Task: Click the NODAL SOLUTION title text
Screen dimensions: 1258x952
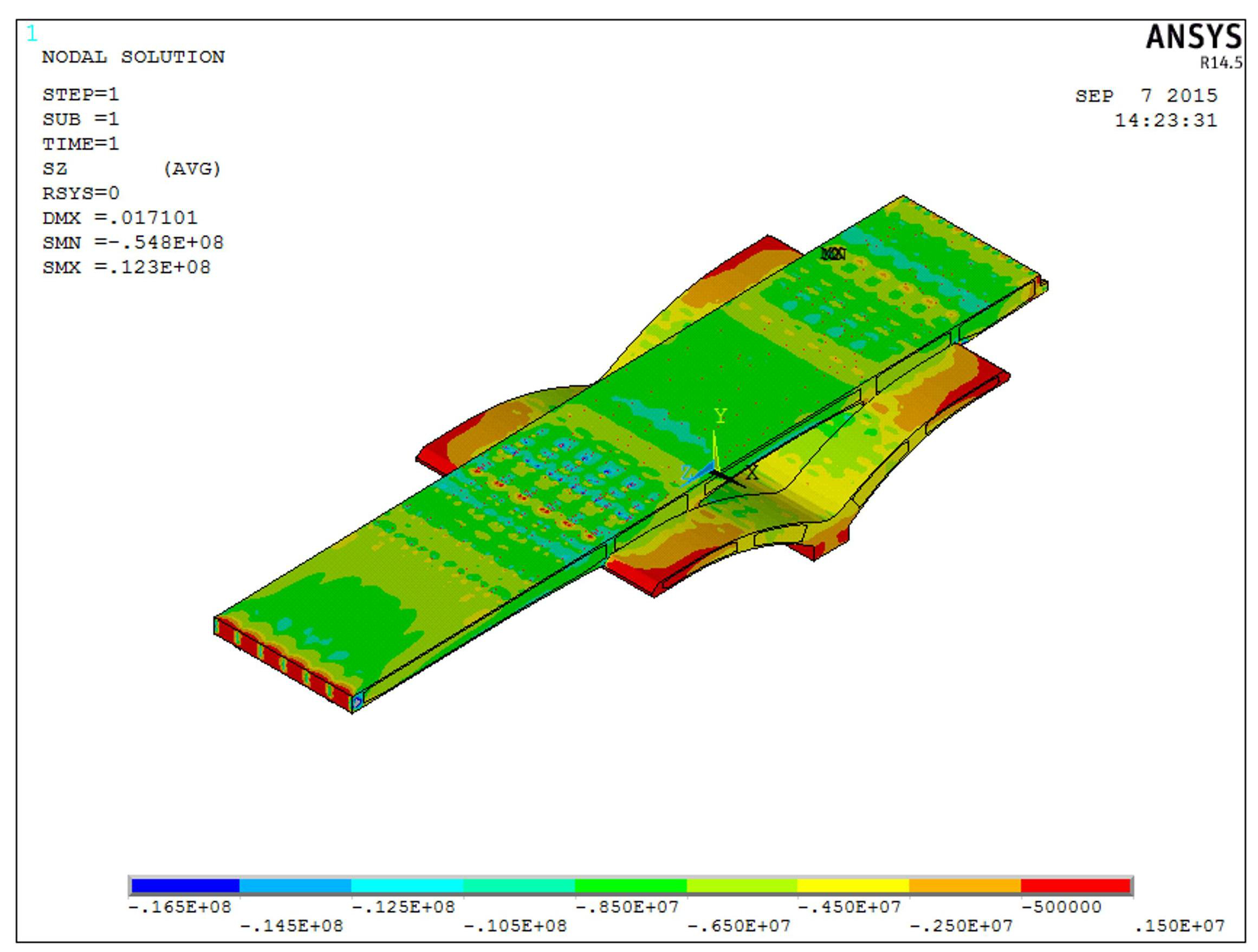Action: pos(134,57)
